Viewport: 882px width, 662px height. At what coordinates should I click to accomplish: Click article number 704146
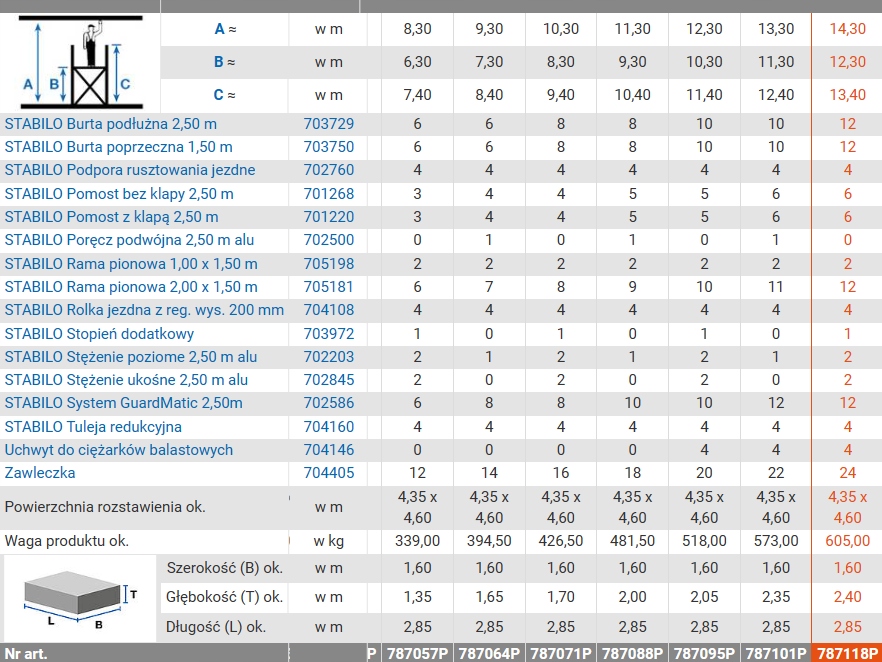point(329,450)
